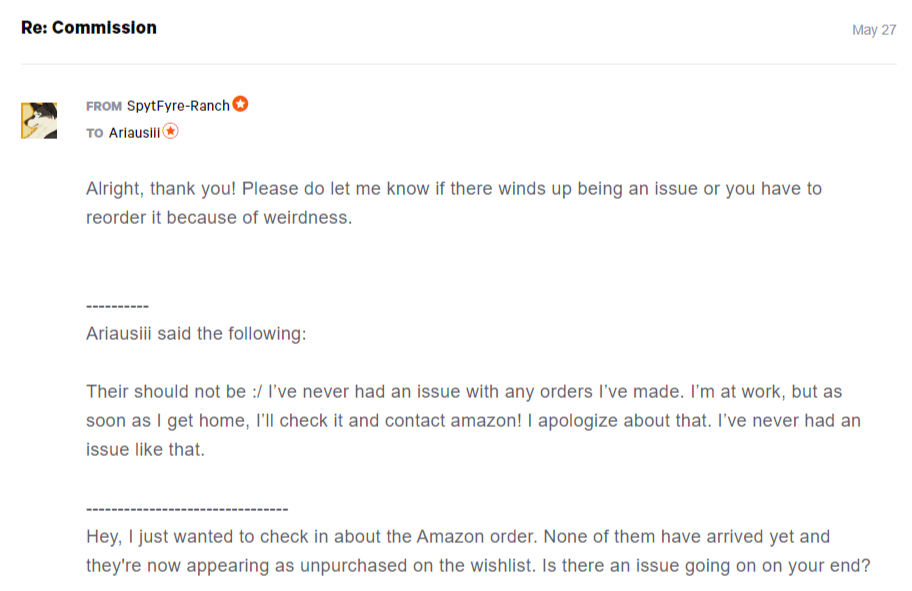This screenshot has width=912, height=591.
Task: Click the 'unpurchased on the wishlist' line
Action: [478, 565]
